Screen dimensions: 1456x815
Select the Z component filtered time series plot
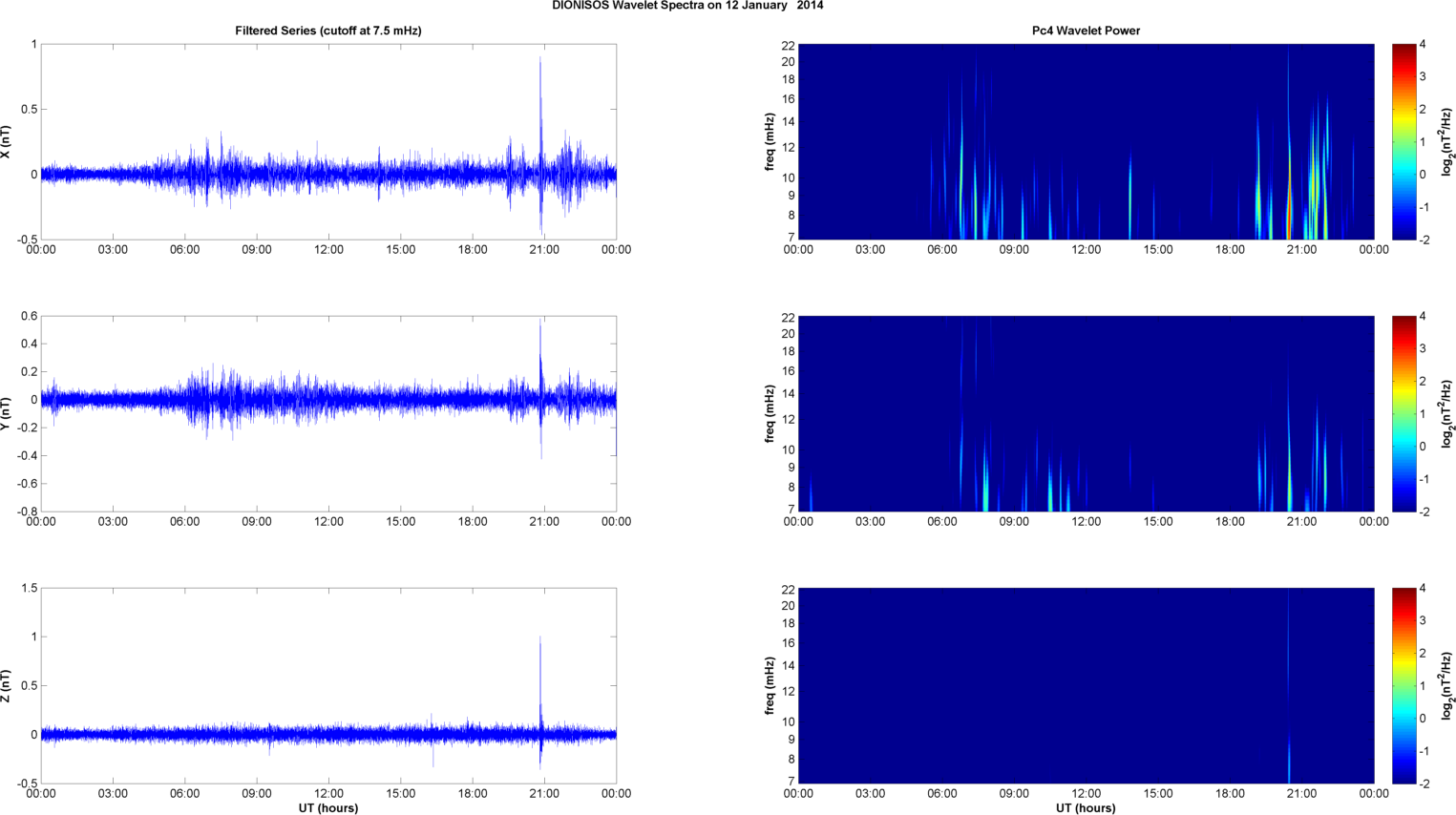tap(328, 686)
